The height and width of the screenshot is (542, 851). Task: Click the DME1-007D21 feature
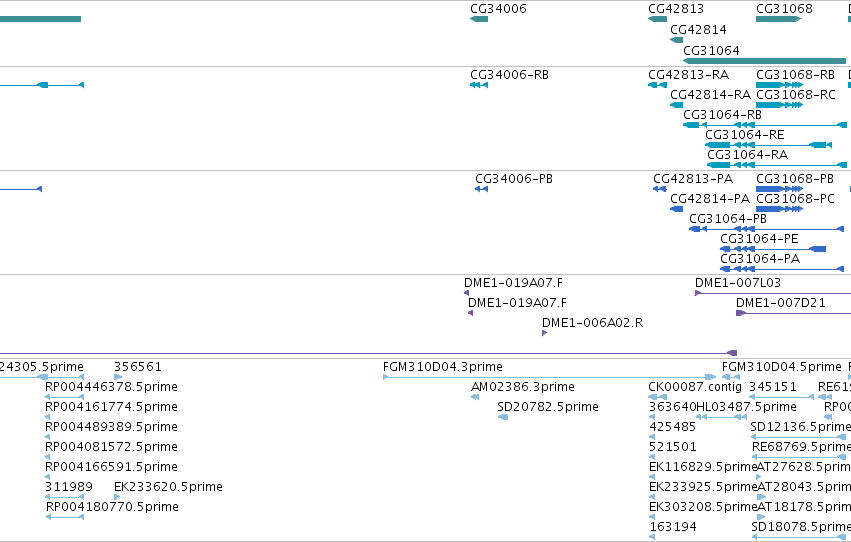[x=793, y=313]
